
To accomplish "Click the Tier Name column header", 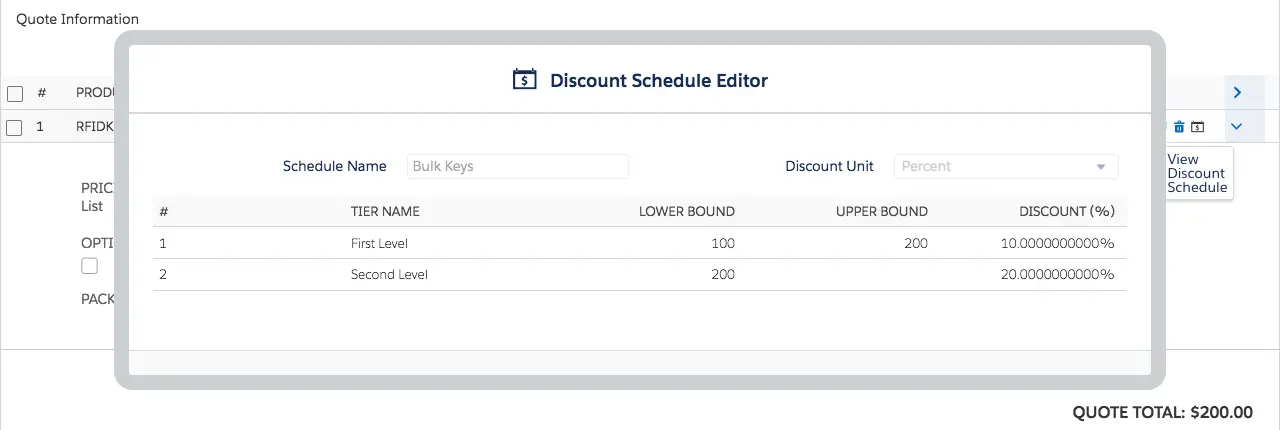I will click(385, 212).
